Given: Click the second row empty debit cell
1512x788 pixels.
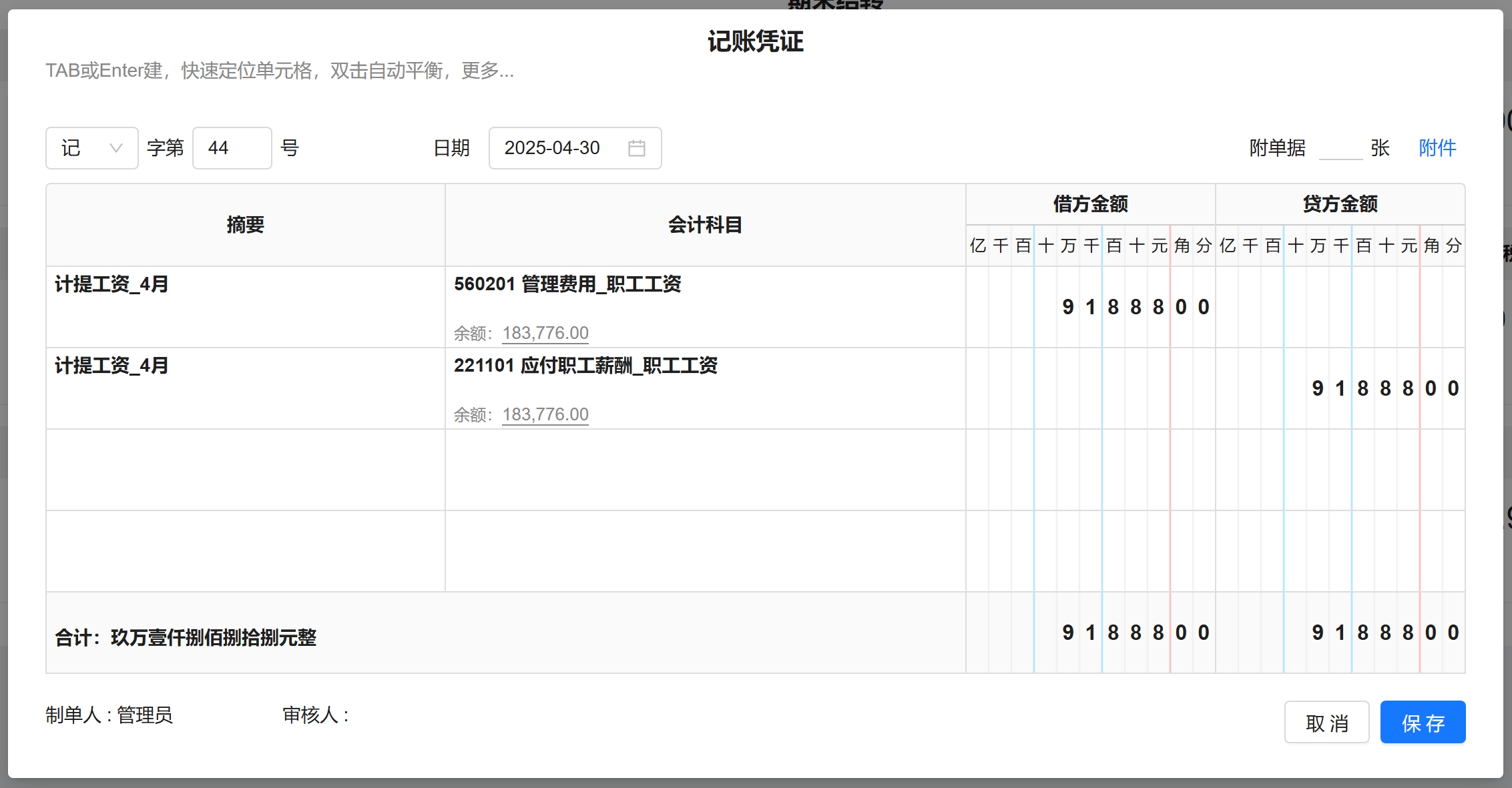Looking at the screenshot, I should coord(1090,388).
